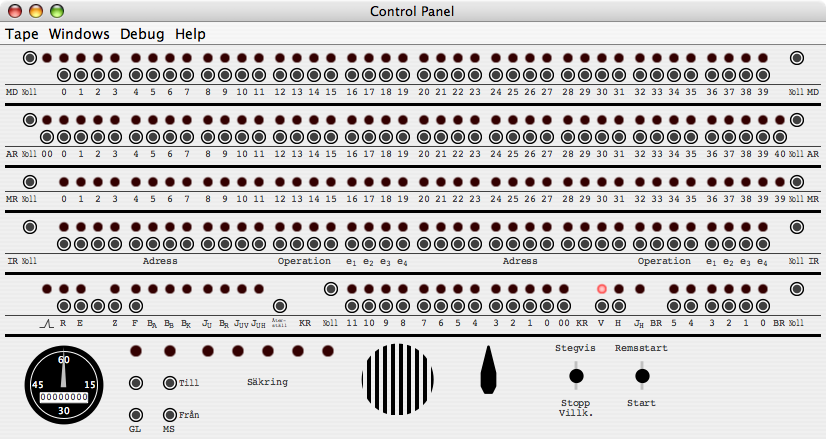
Task: Push the MS Till power-on button
Action: click(x=170, y=383)
